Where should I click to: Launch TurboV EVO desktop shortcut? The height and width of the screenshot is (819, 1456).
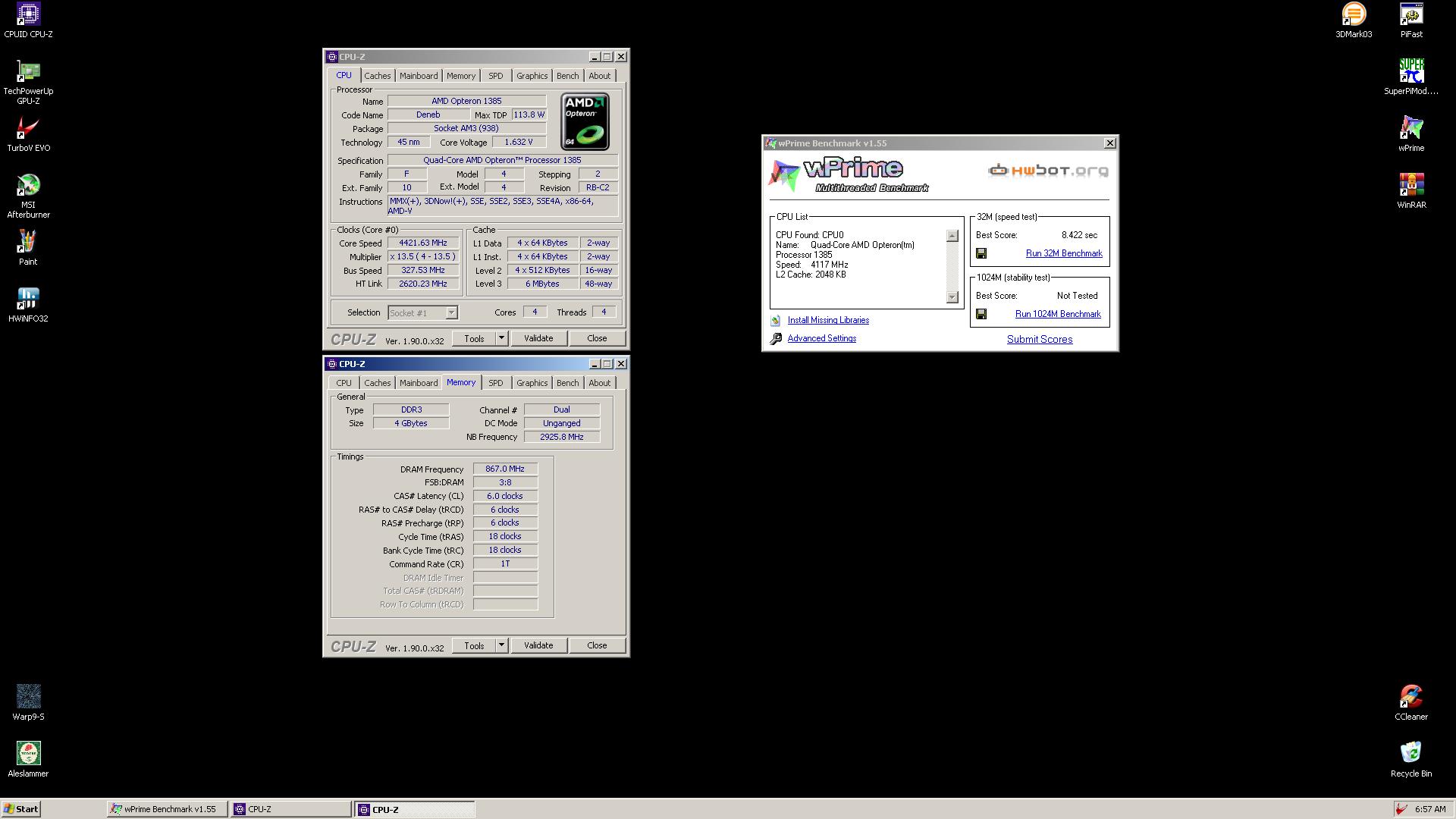[28, 134]
